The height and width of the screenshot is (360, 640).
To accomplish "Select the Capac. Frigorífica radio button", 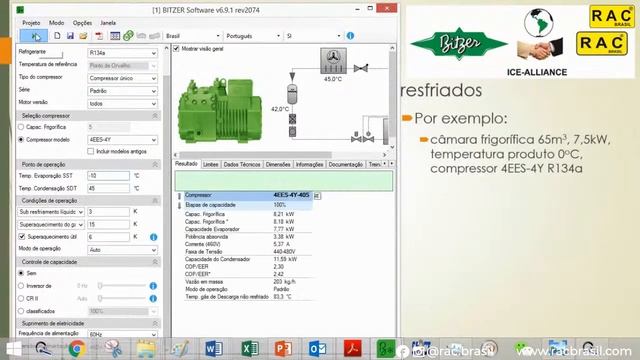I will tap(21, 127).
